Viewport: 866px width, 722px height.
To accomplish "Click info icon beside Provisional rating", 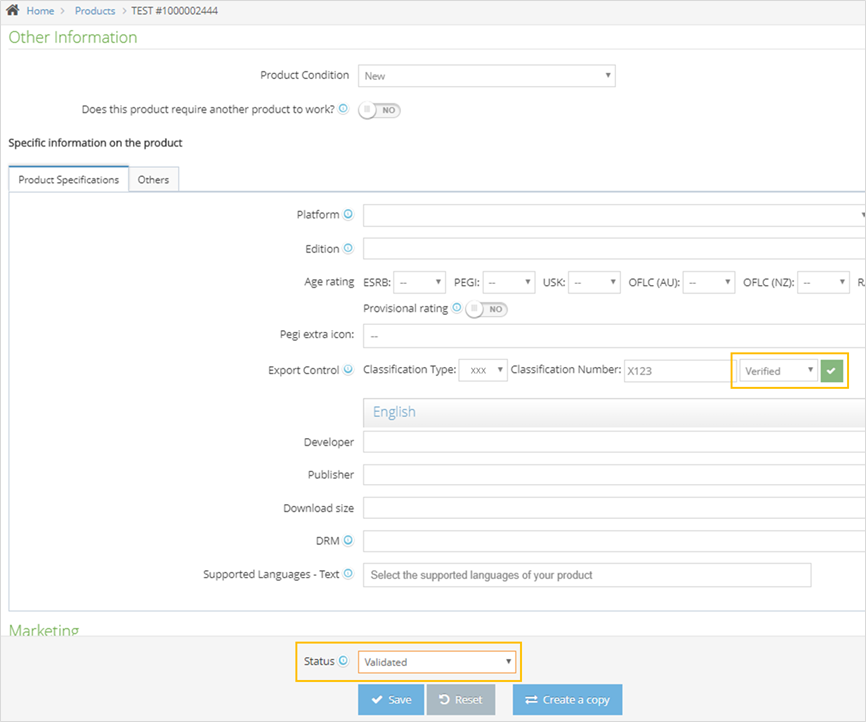I will coord(456,309).
